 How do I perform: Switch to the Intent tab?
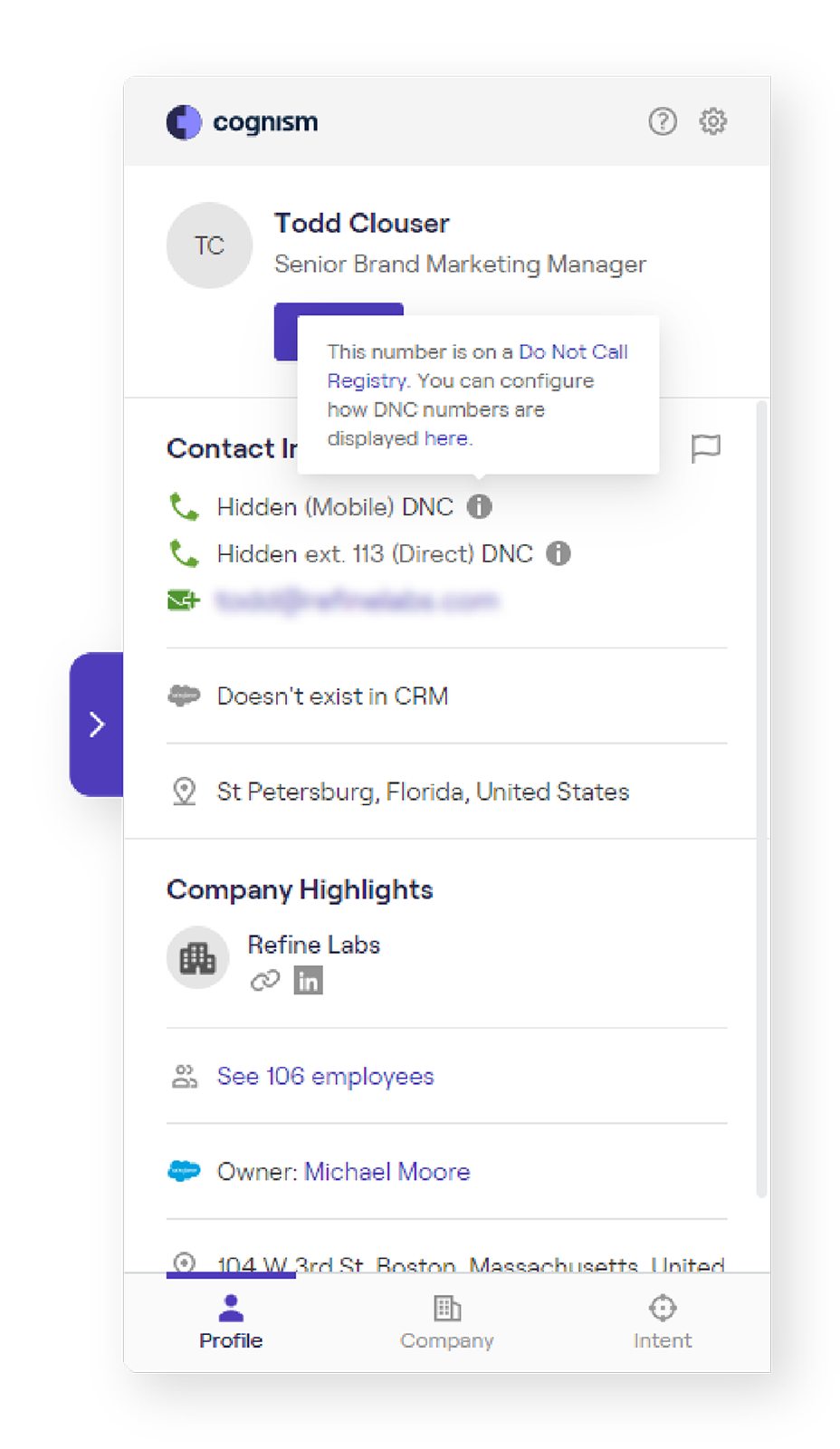[662, 1322]
